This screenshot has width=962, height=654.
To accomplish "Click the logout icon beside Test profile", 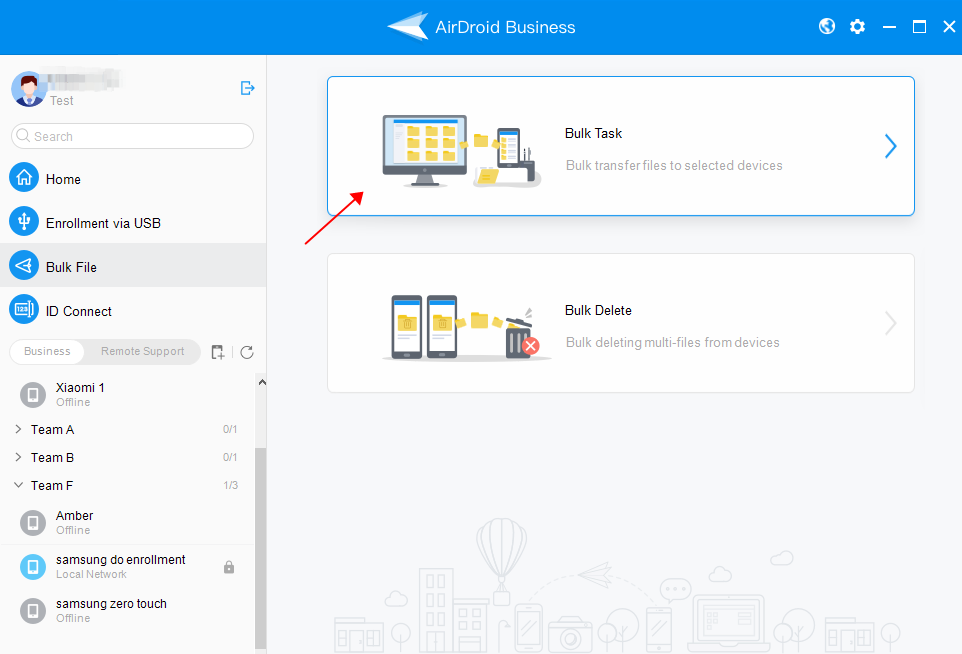I will (247, 88).
